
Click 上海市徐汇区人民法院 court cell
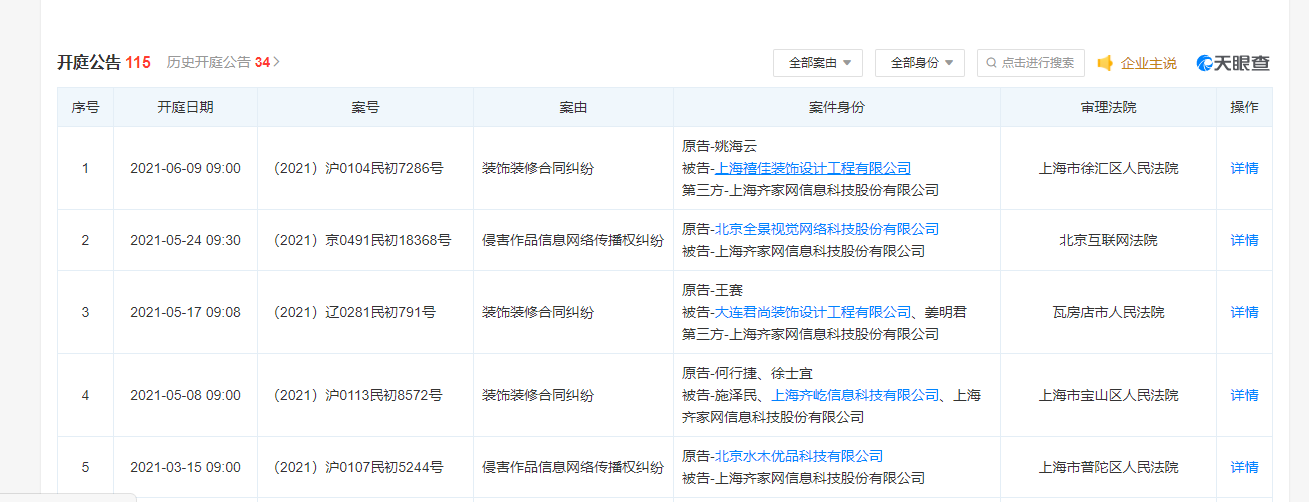point(1108,168)
